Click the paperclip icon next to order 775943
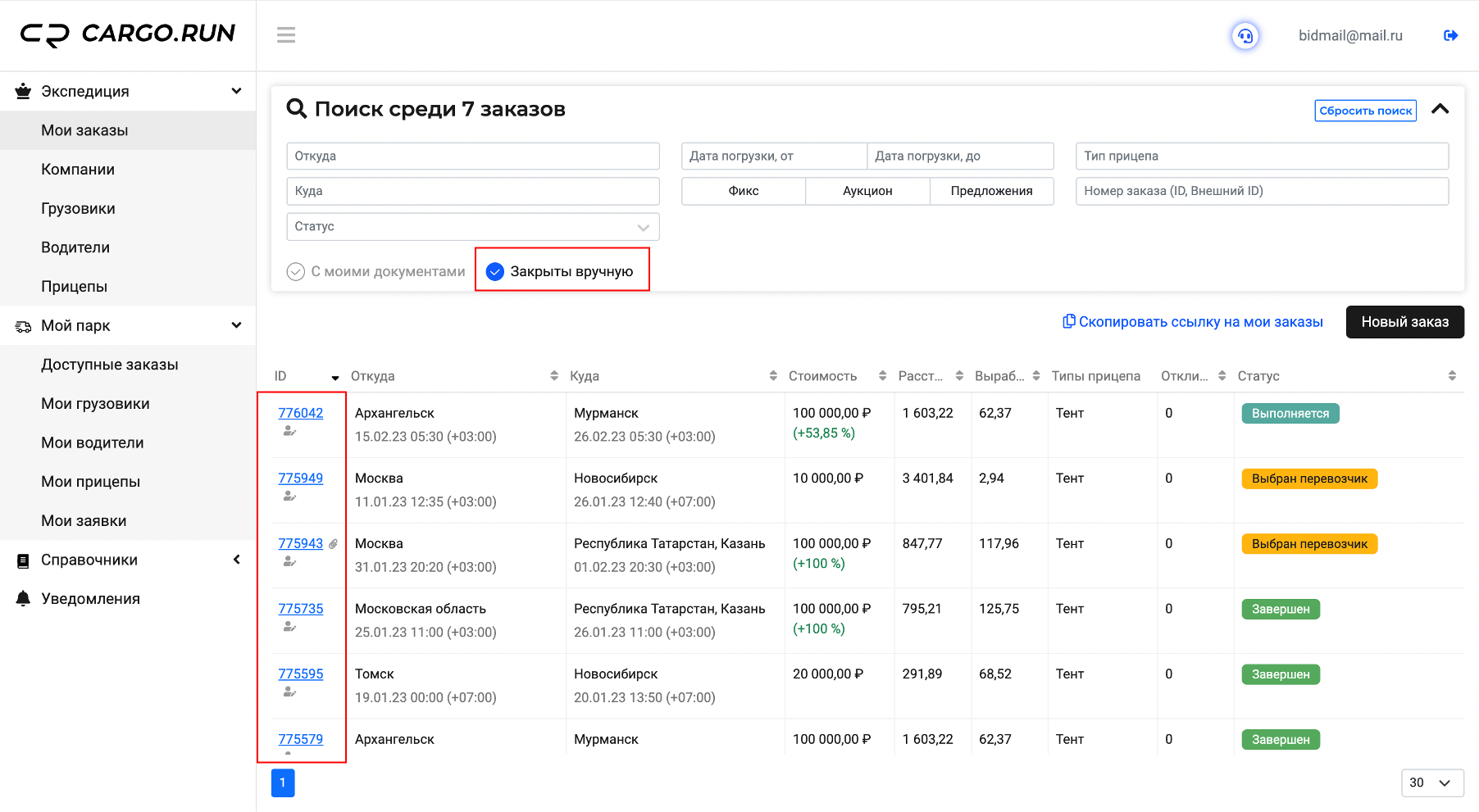This screenshot has height=812, width=1479. 333,544
